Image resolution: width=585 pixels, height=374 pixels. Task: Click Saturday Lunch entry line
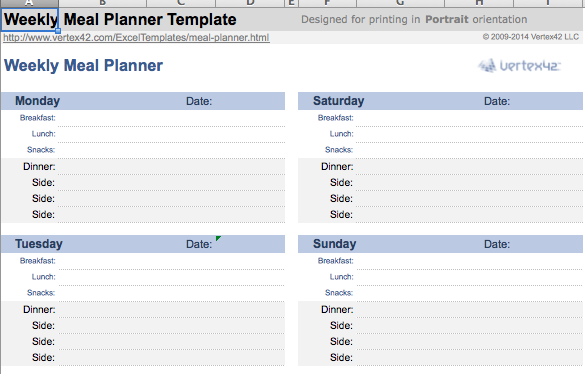(469, 134)
